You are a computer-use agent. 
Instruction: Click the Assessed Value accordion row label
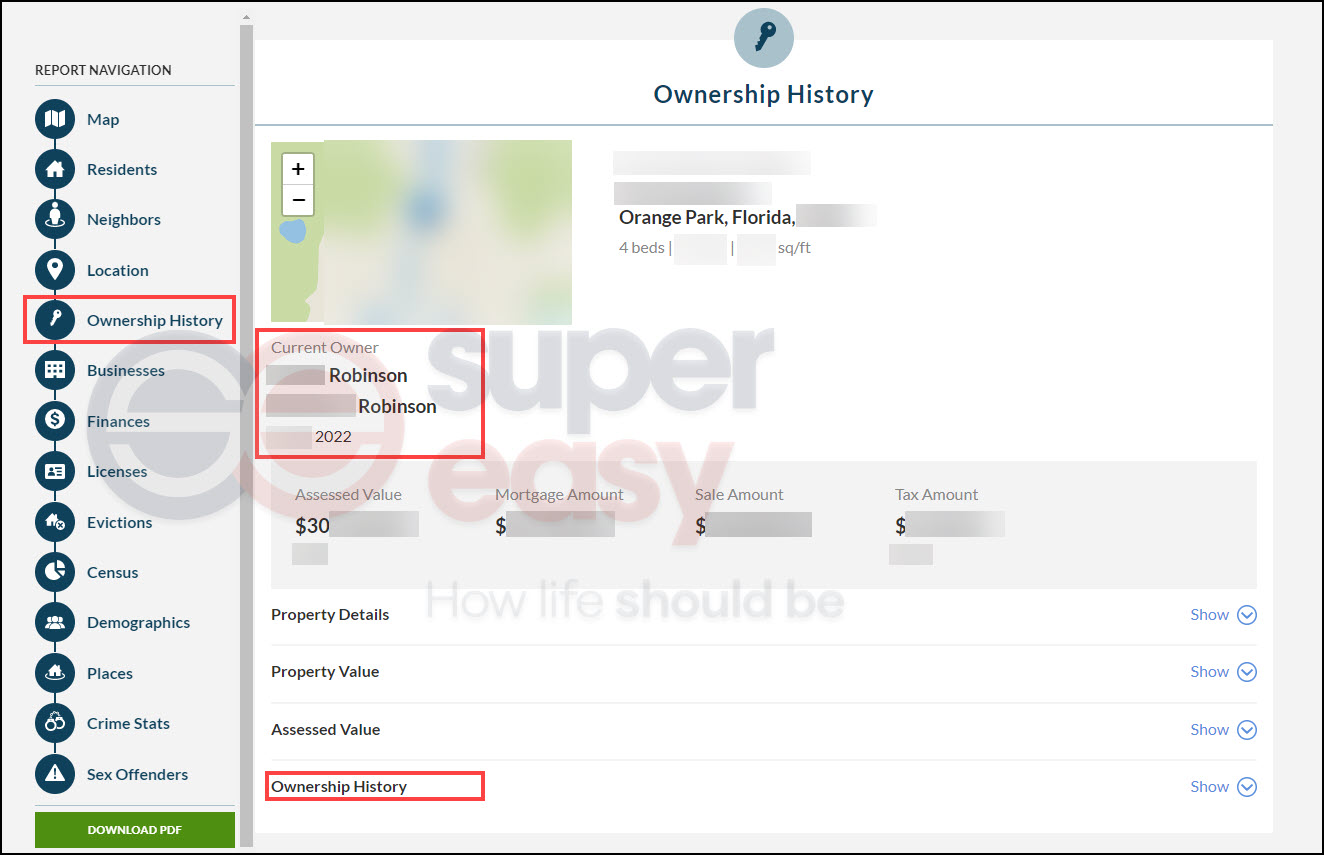(325, 730)
